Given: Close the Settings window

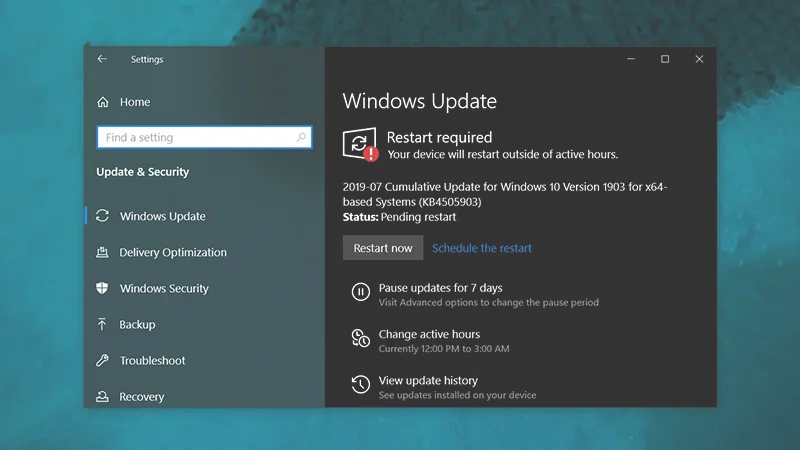Looking at the screenshot, I should (x=699, y=59).
